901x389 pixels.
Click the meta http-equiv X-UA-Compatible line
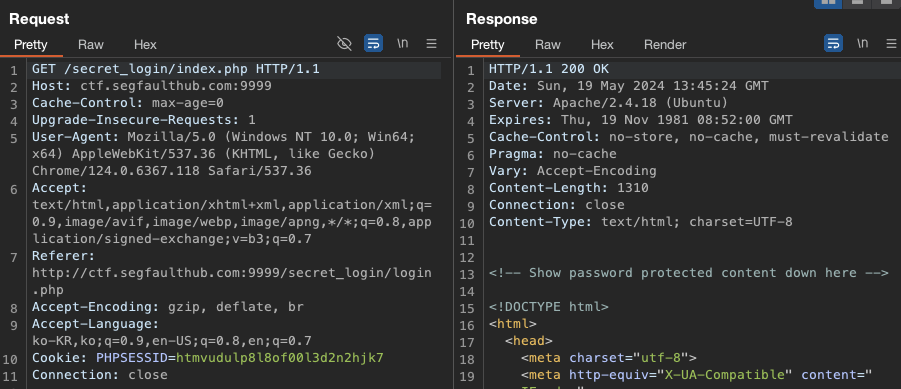point(696,375)
